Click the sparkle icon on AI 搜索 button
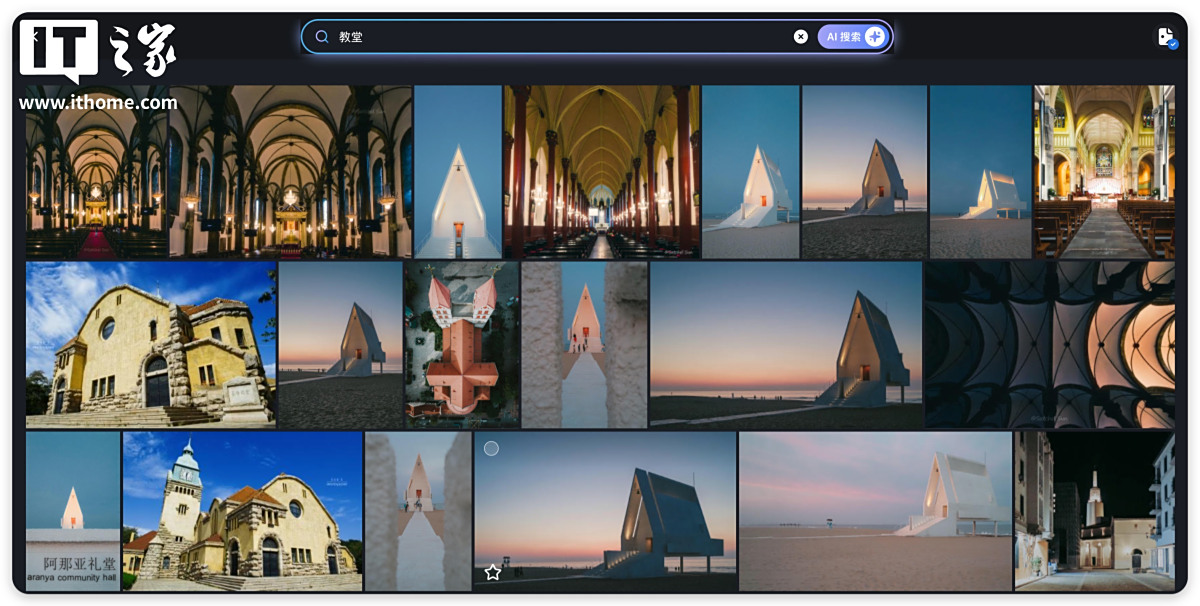The height and width of the screenshot is (606, 1200). click(x=875, y=37)
